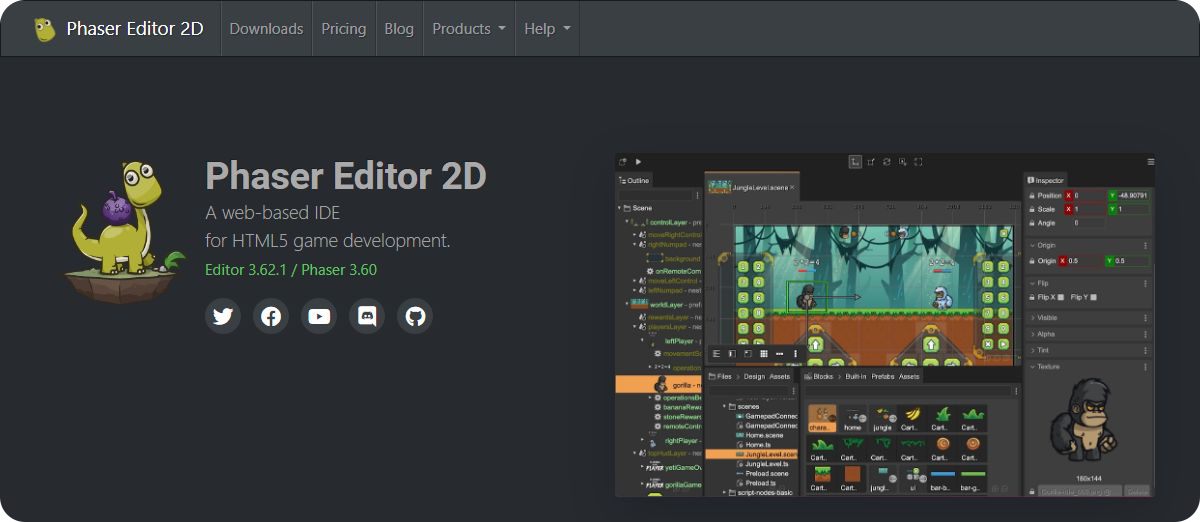Open the Outline panel filter three-dot menu

tap(697, 195)
